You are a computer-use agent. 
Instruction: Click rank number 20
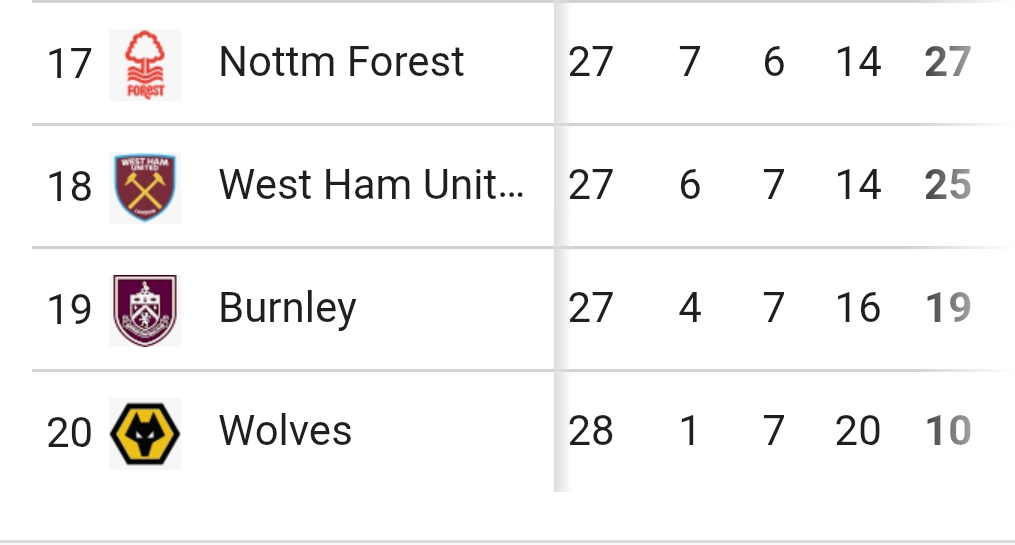click(x=69, y=433)
